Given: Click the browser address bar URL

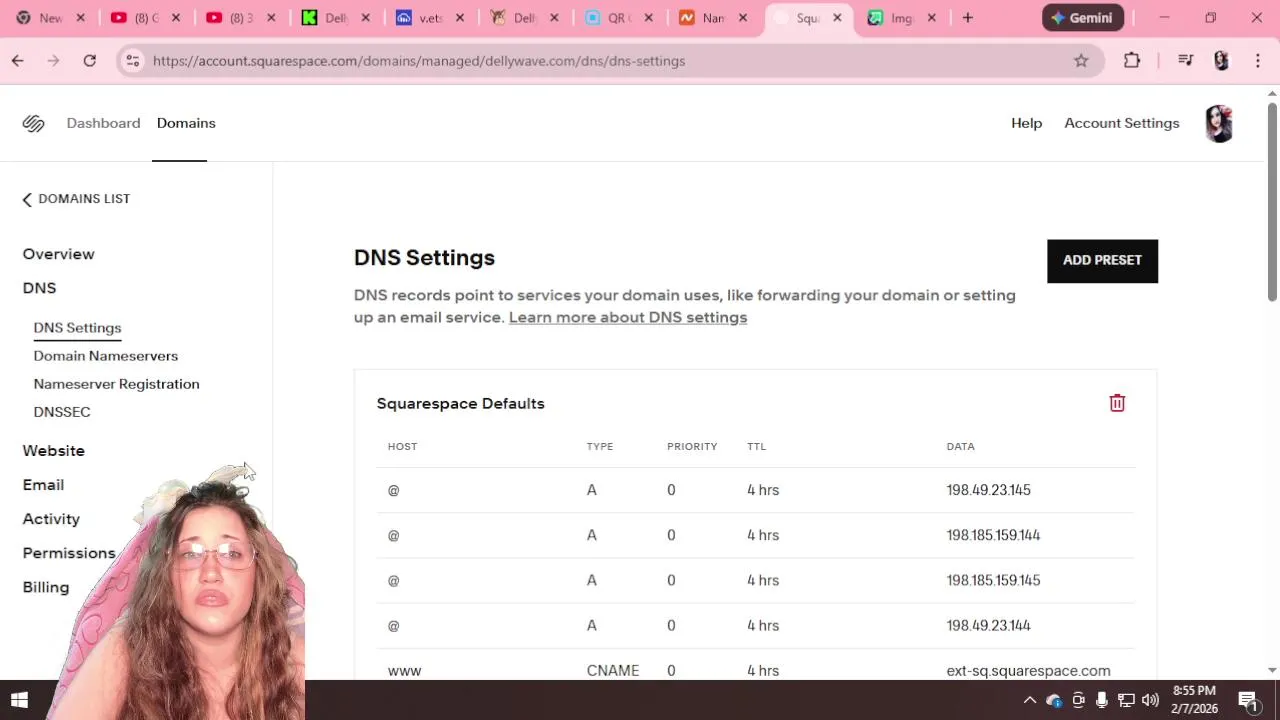Looking at the screenshot, I should point(419,61).
